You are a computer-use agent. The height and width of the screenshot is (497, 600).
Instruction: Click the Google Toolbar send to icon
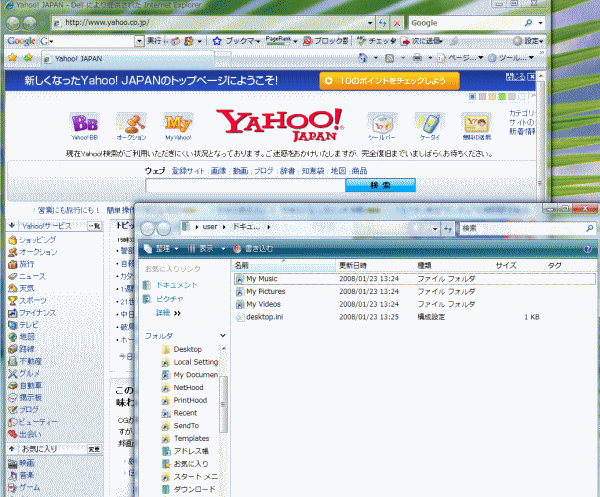click(405, 41)
